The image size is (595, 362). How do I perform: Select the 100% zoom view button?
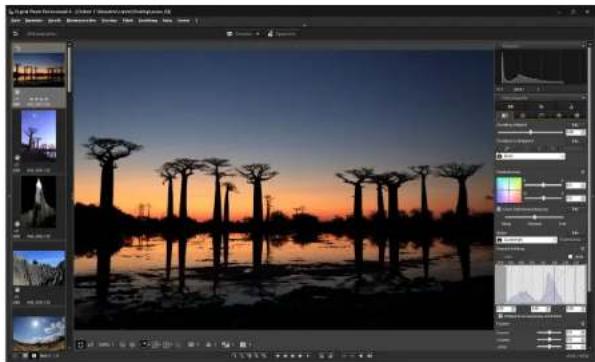tap(104, 345)
